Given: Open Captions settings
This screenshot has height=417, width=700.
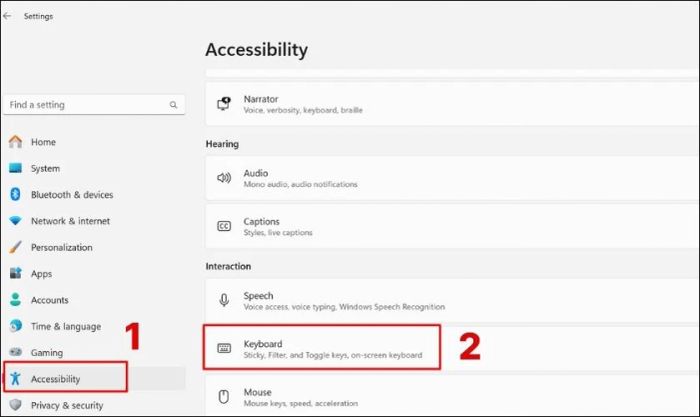Looking at the screenshot, I should pyautogui.click(x=452, y=226).
